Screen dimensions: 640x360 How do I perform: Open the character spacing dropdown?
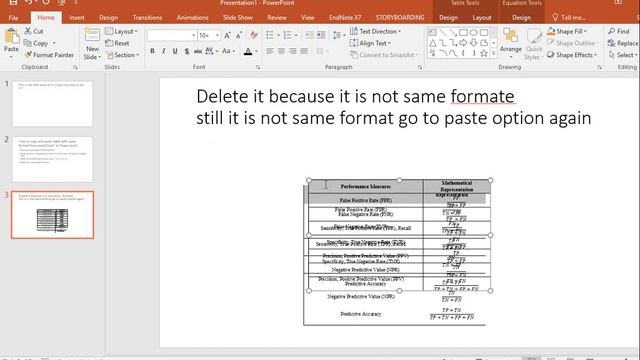pyautogui.click(x=211, y=51)
